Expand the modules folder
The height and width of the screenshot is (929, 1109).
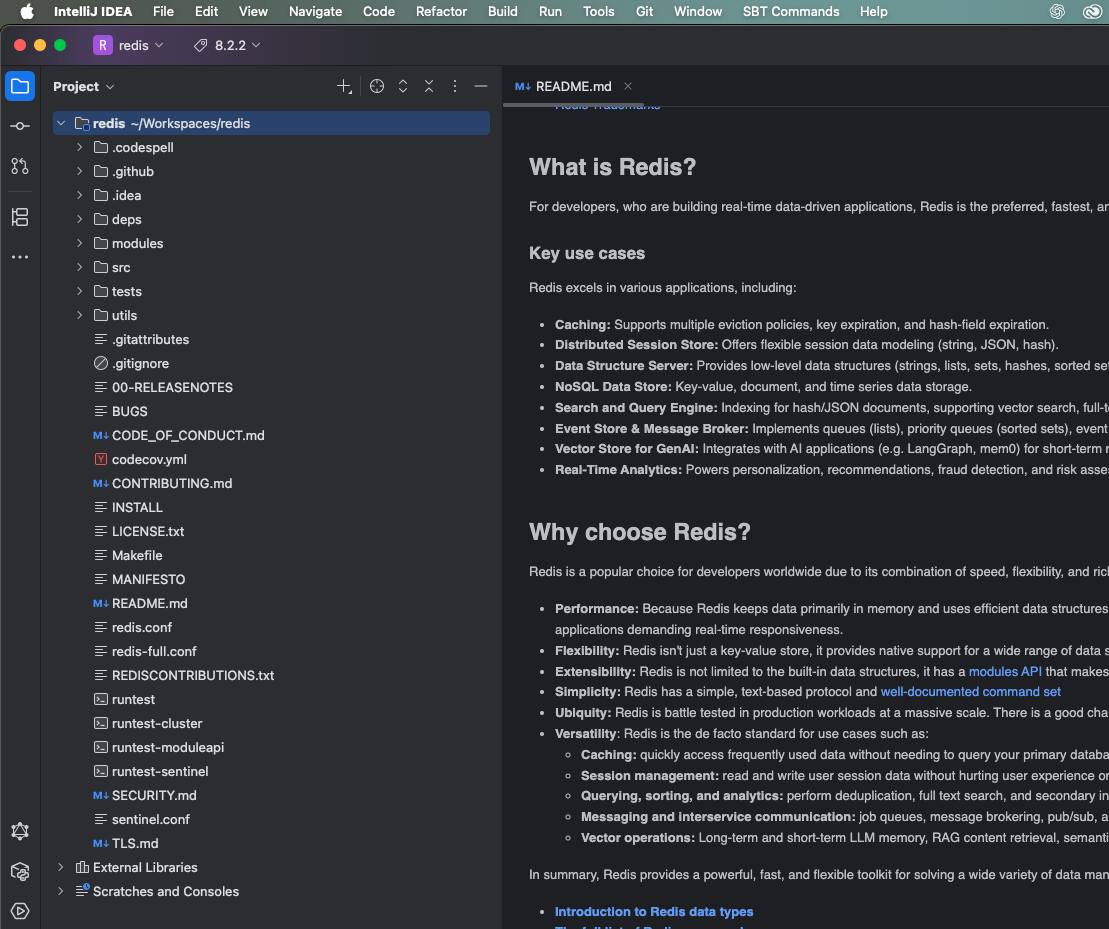[80, 243]
